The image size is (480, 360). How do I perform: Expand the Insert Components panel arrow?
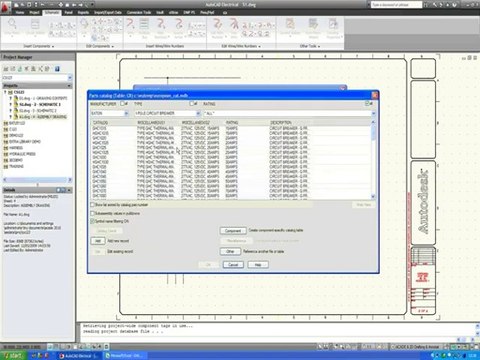[x=53, y=46]
